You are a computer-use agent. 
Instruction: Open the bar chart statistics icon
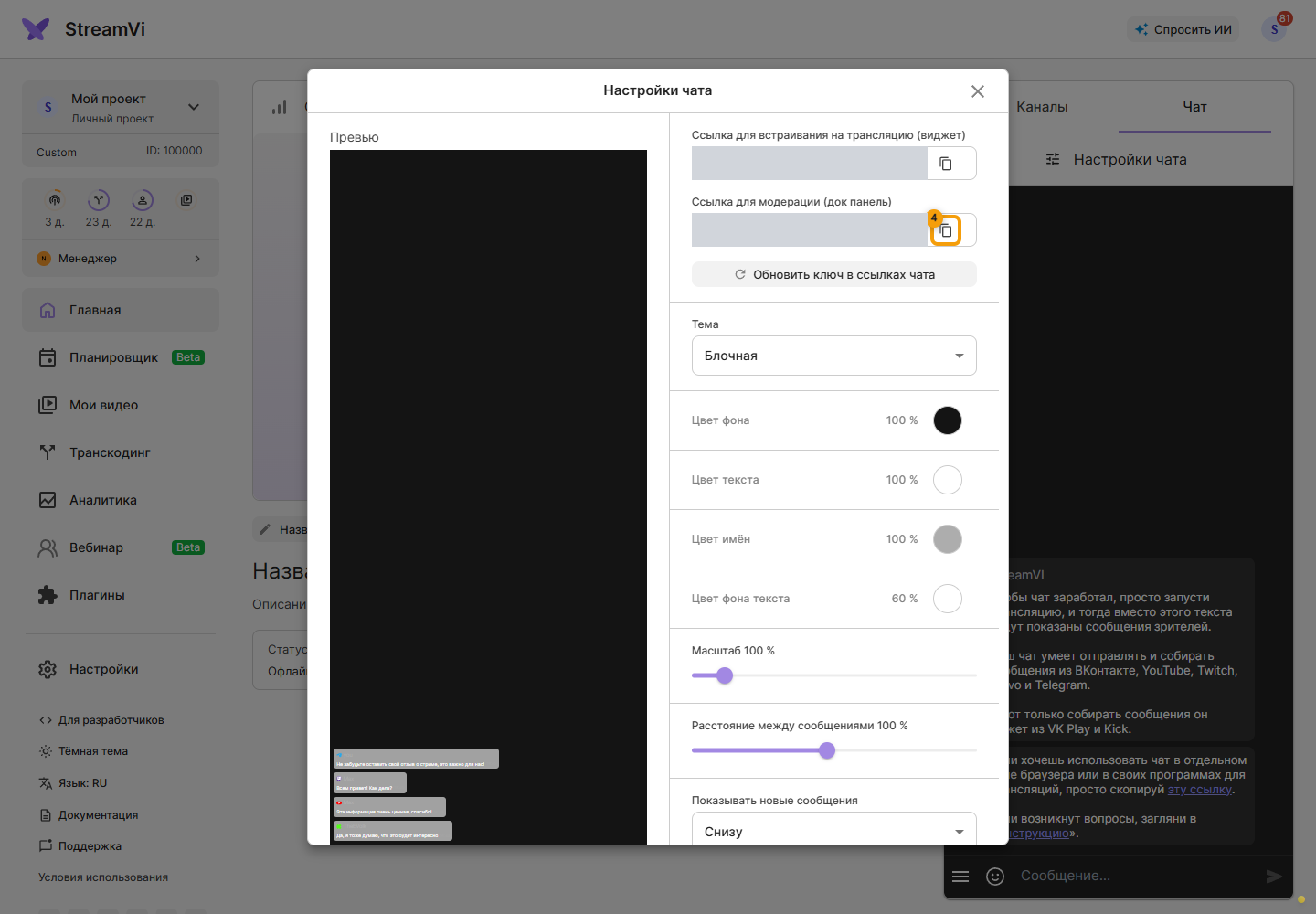click(x=280, y=107)
